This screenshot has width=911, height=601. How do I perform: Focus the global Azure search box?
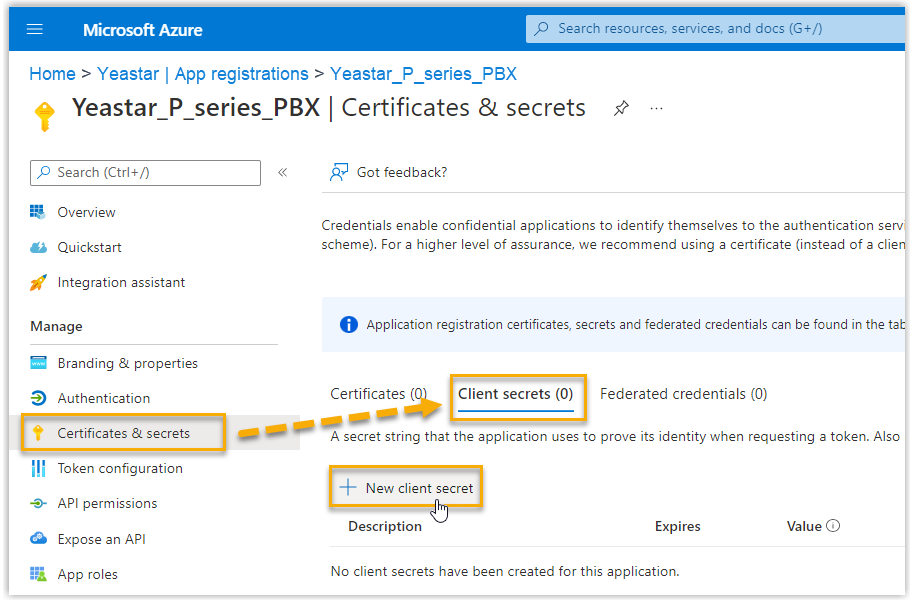coord(715,29)
